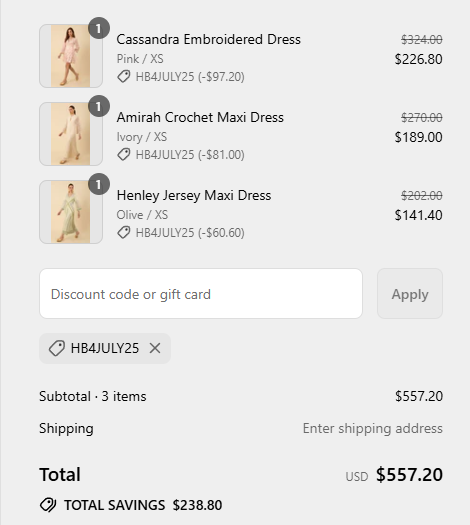Click the Total Savings tags icon
Viewport: 470px width, 525px height.
pyautogui.click(x=48, y=505)
